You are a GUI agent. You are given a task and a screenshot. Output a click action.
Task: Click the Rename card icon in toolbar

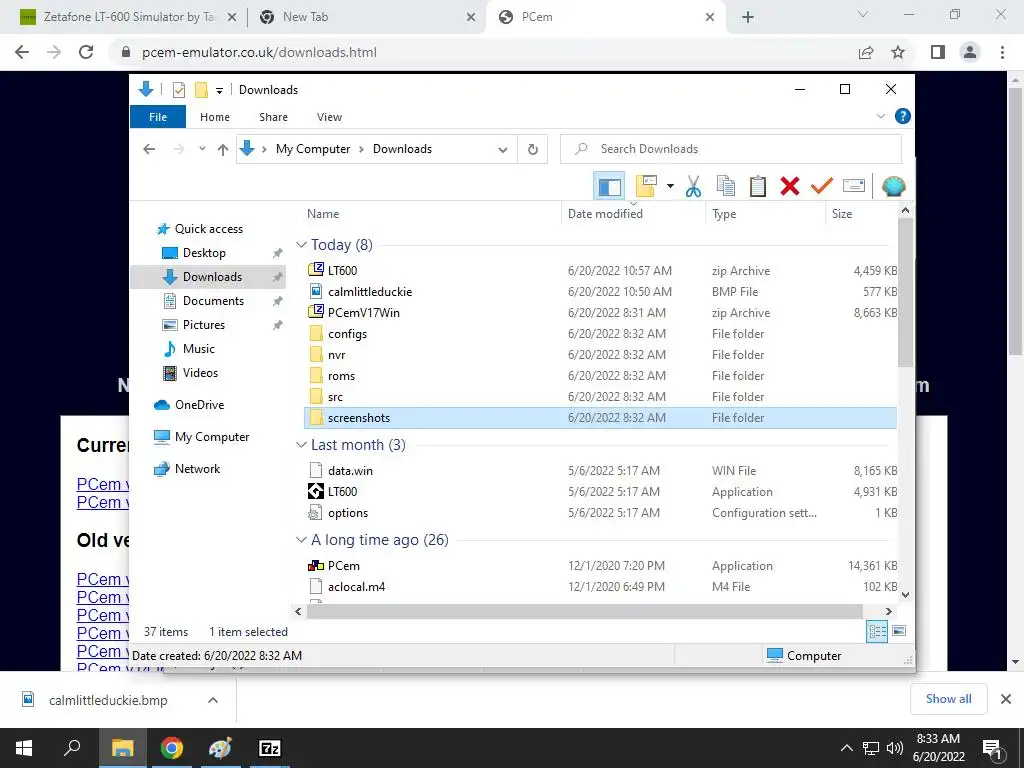[x=854, y=187]
